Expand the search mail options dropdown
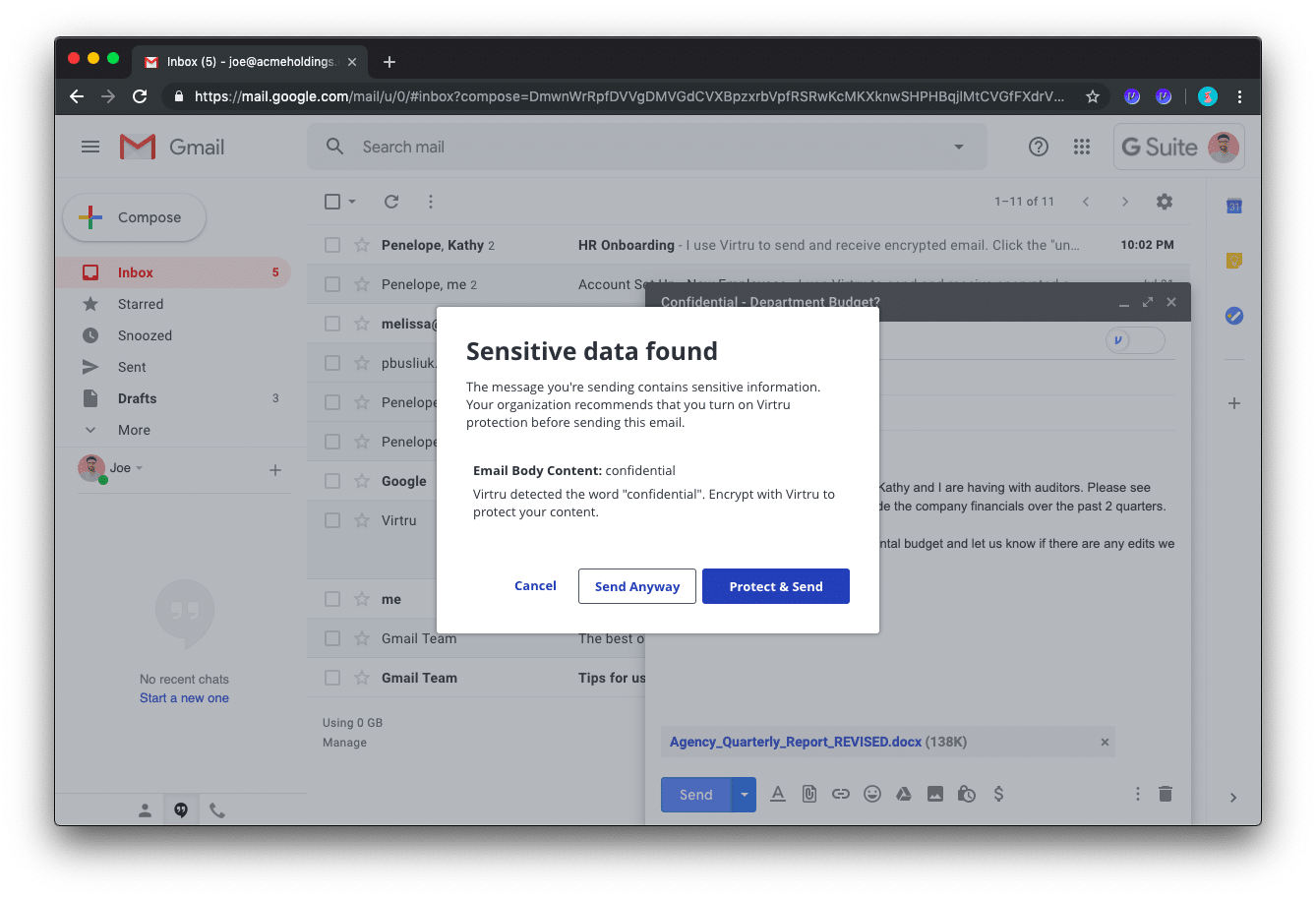 point(957,147)
